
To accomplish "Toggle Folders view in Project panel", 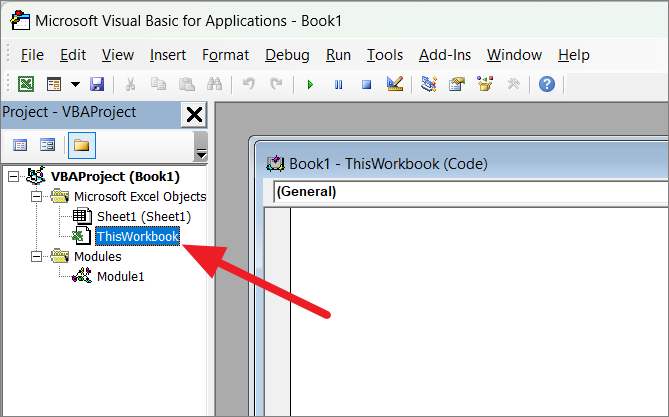I will pos(81,145).
